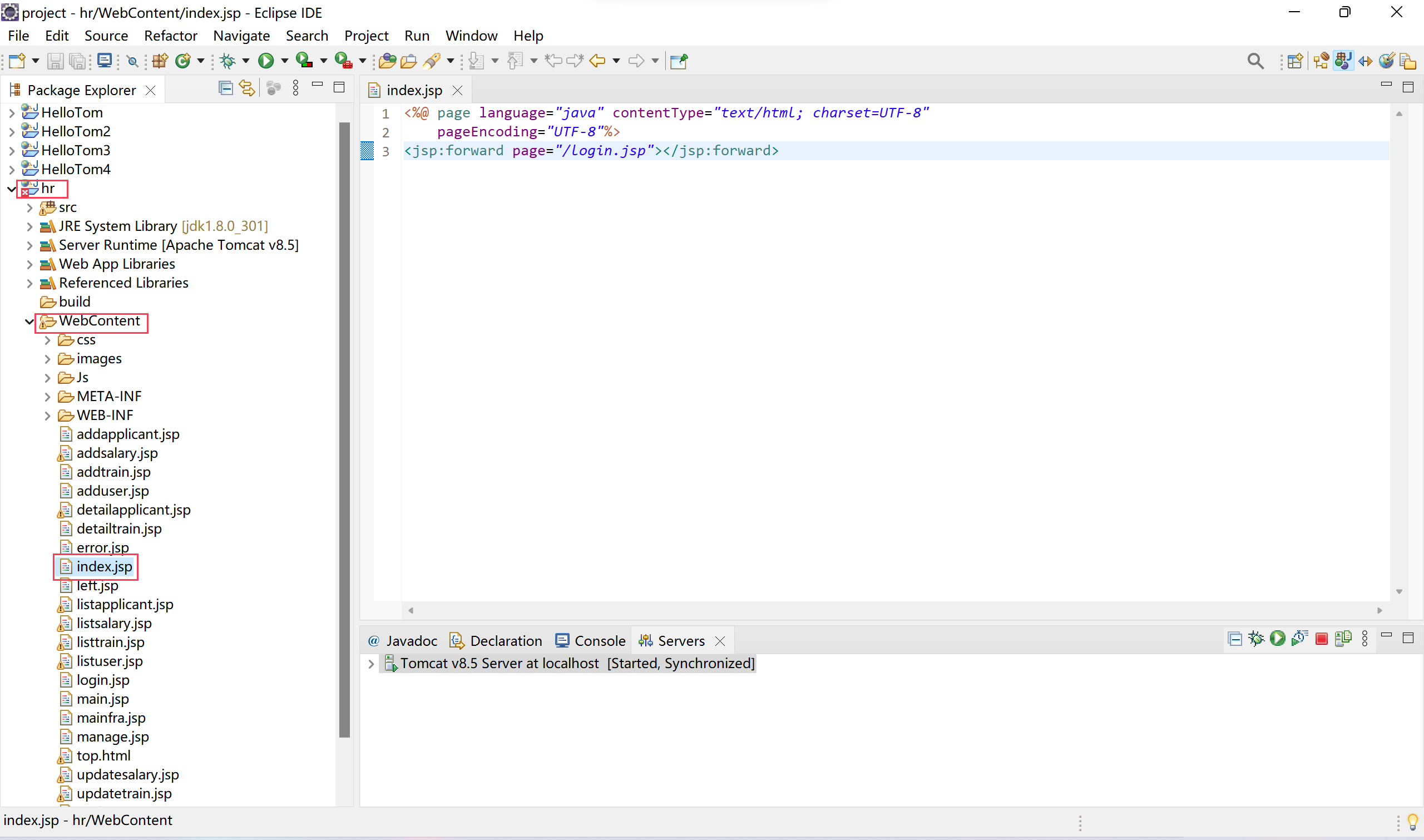1424x840 pixels.
Task: Open the toolbar Search magnifier icon
Action: pos(1255,61)
